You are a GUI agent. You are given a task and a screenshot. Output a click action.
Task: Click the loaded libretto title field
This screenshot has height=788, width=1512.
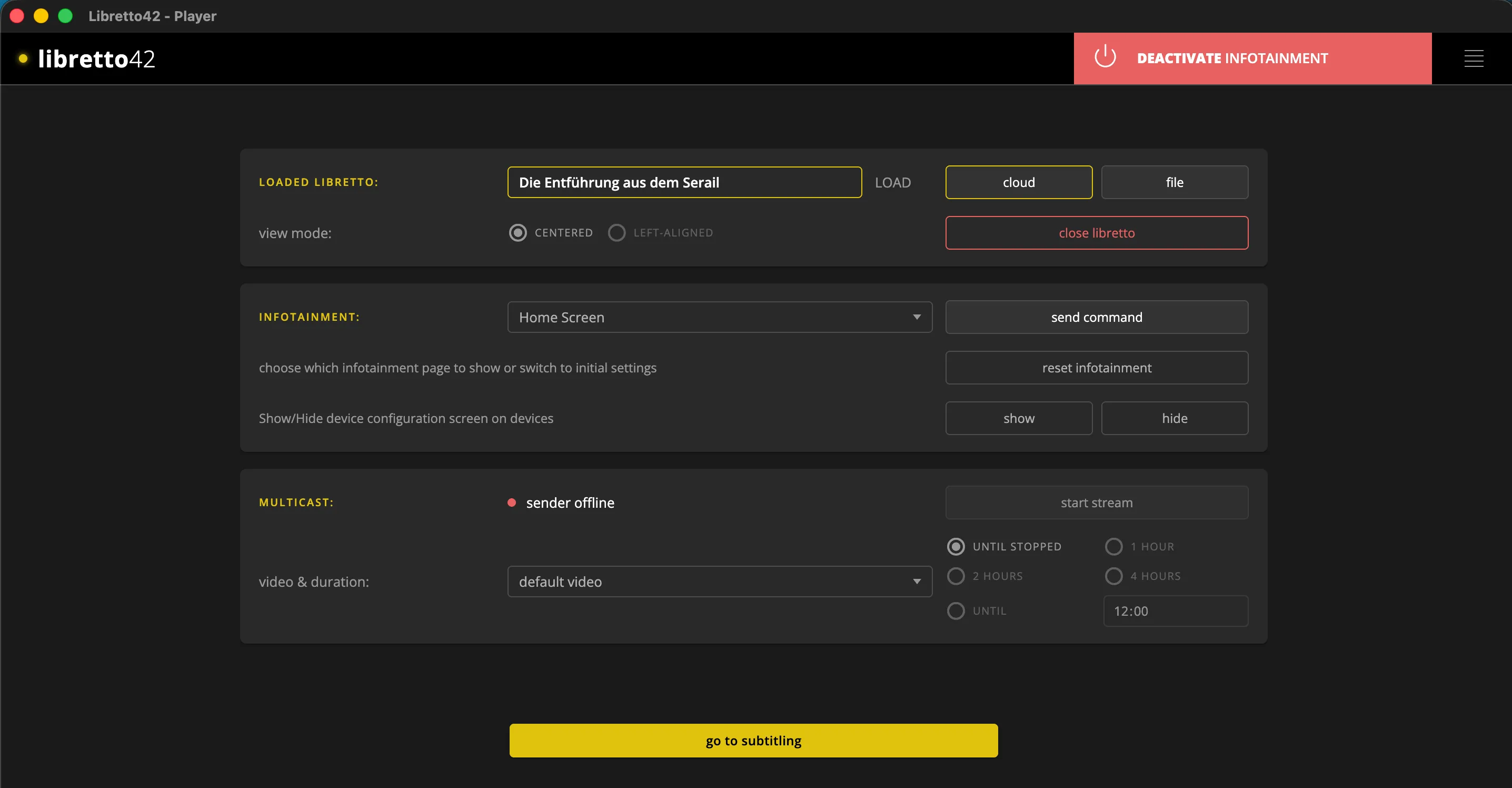pyautogui.click(x=684, y=182)
